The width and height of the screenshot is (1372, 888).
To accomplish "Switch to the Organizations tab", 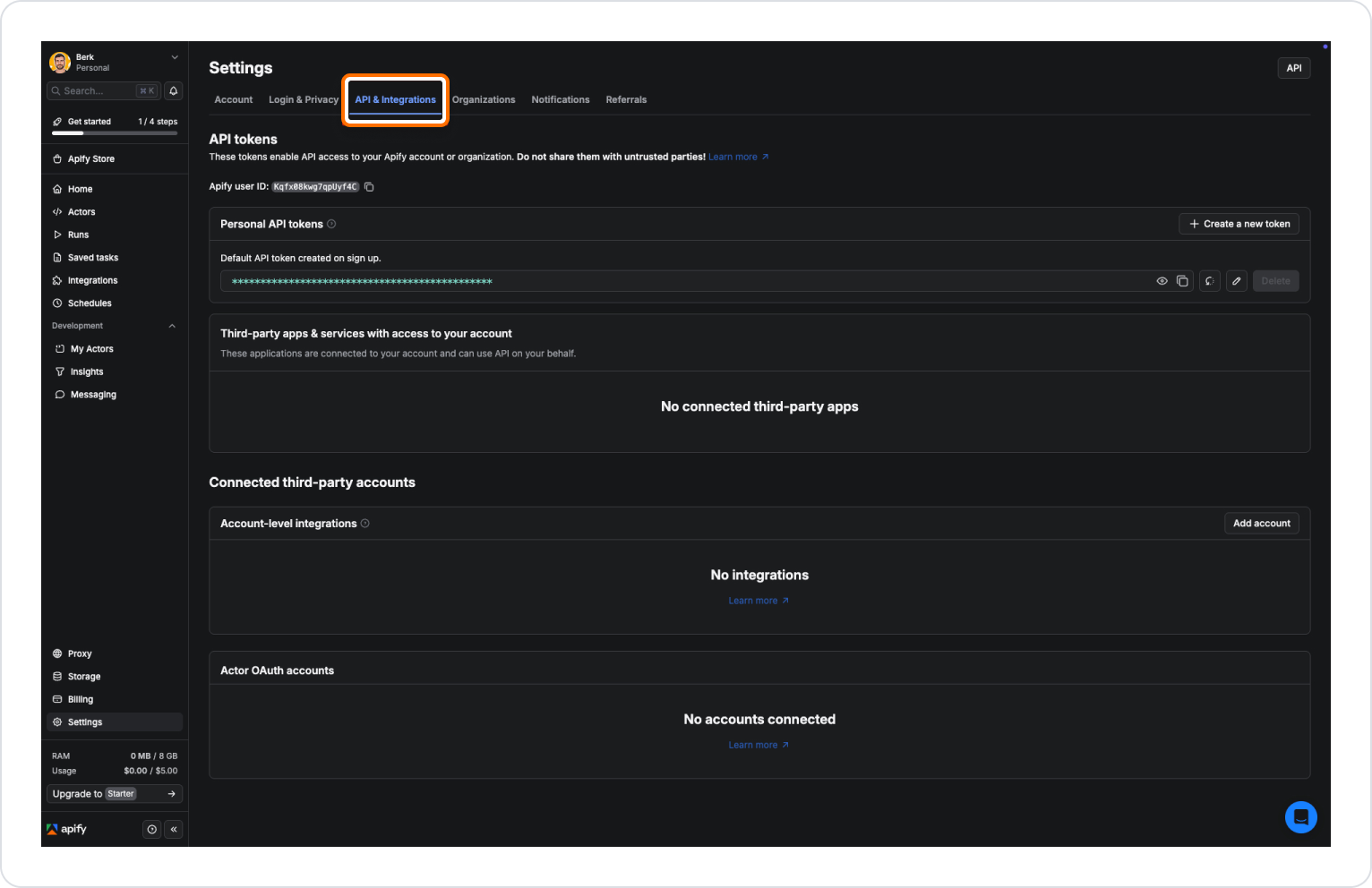I will click(484, 99).
